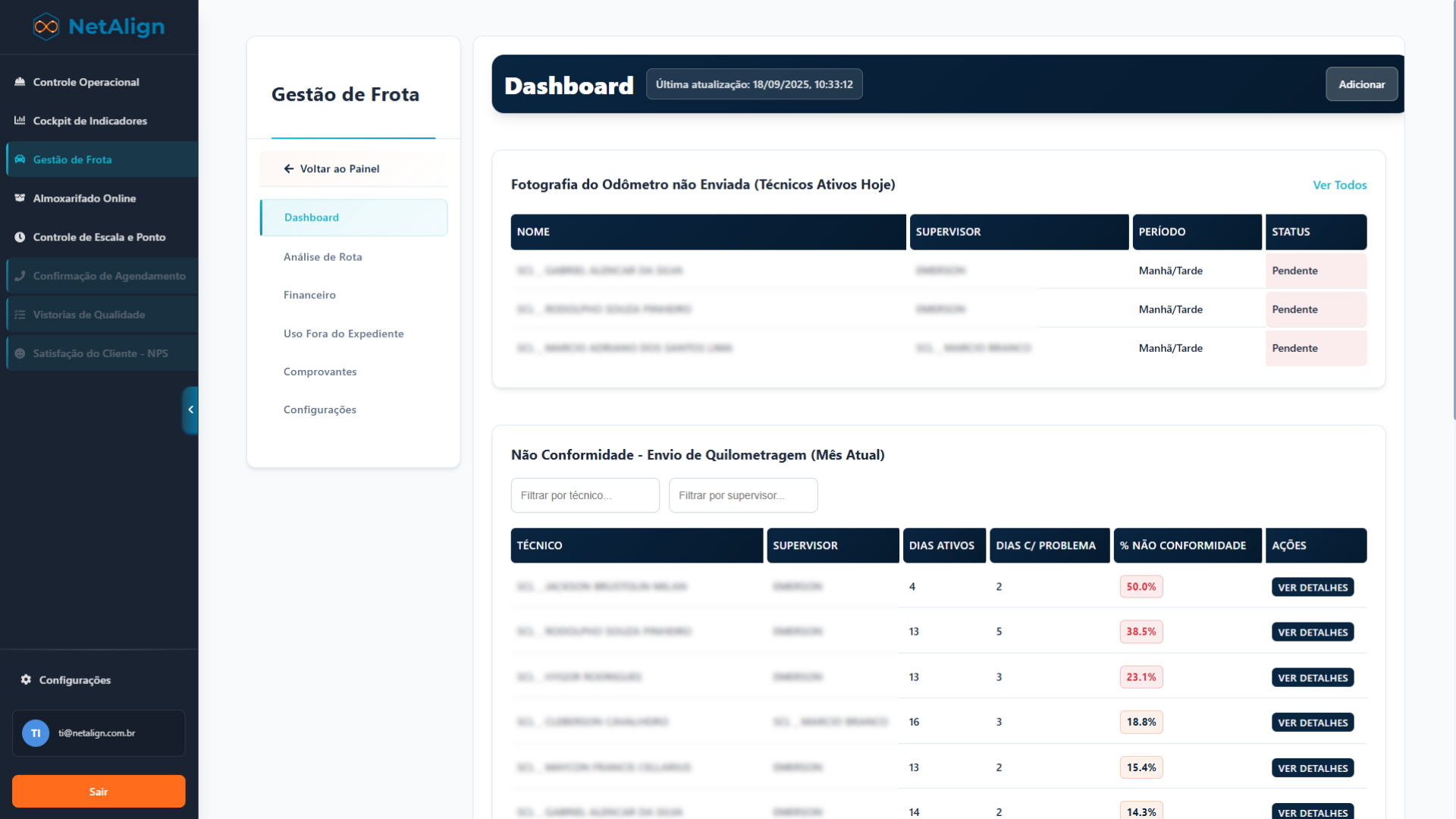Viewport: 1456px width, 819px height.
Task: Click the TI user avatar circle
Action: click(x=36, y=733)
